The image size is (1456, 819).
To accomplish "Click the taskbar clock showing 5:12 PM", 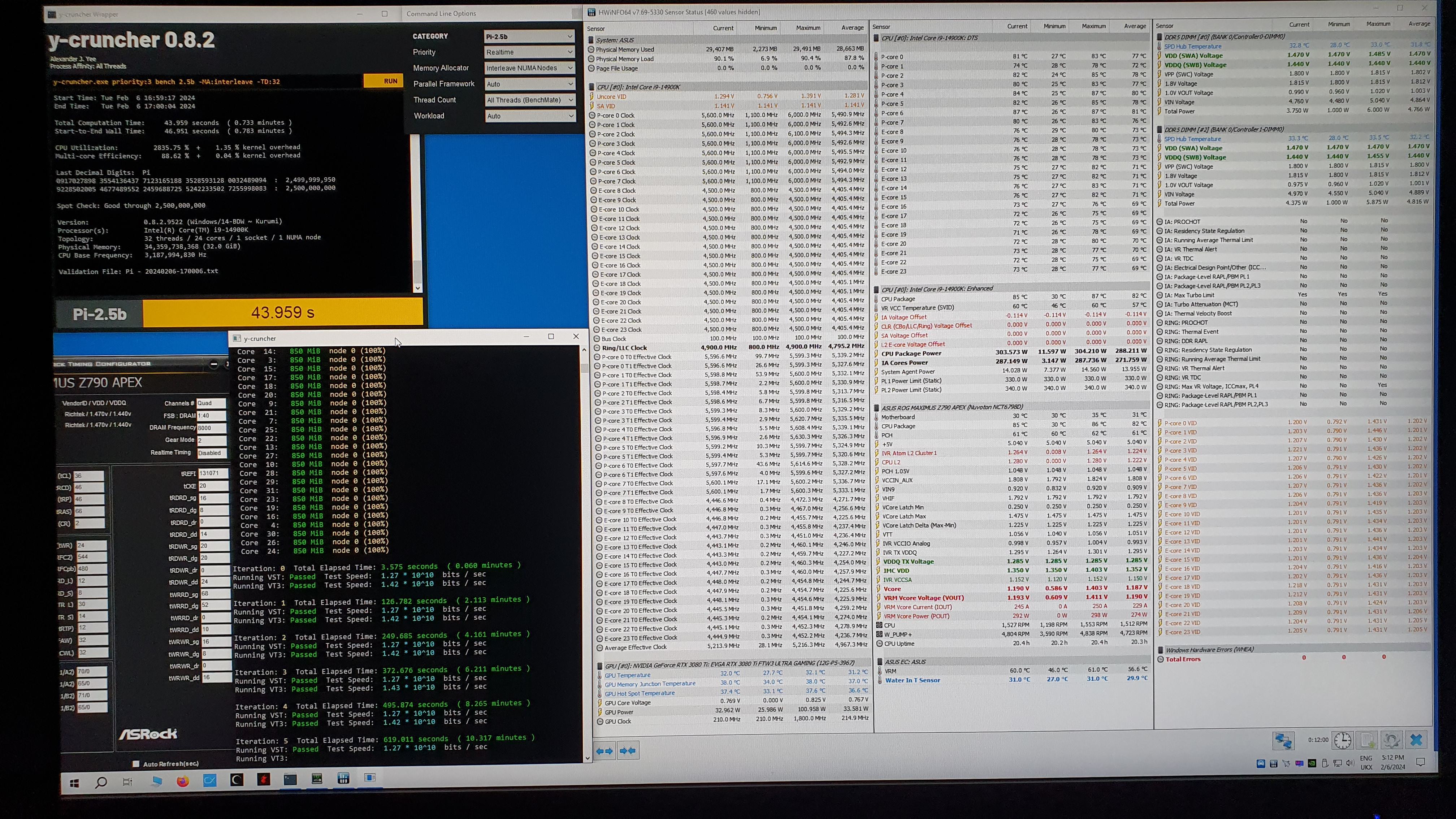I will click(x=1393, y=762).
